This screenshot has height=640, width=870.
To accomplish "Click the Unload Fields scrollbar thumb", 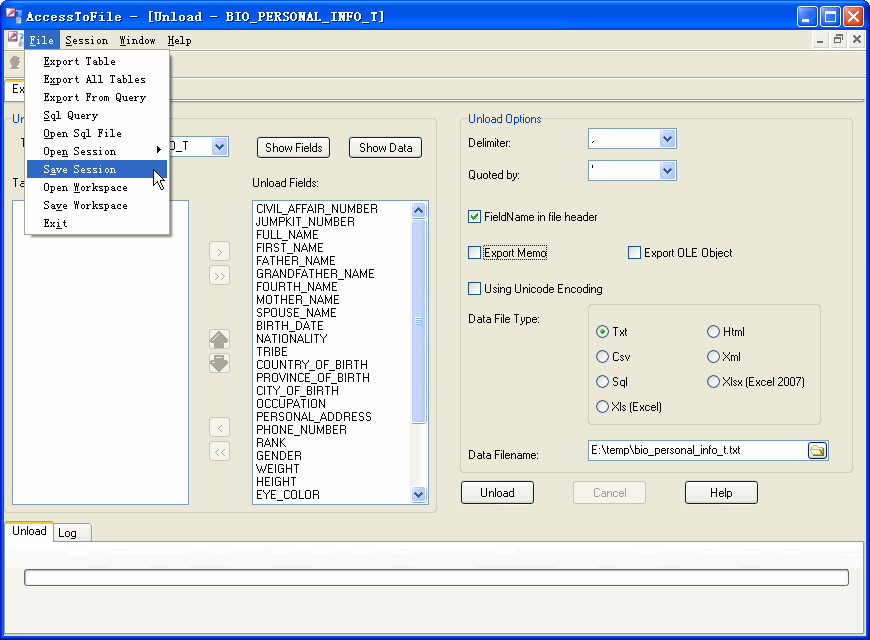I will pos(418,321).
